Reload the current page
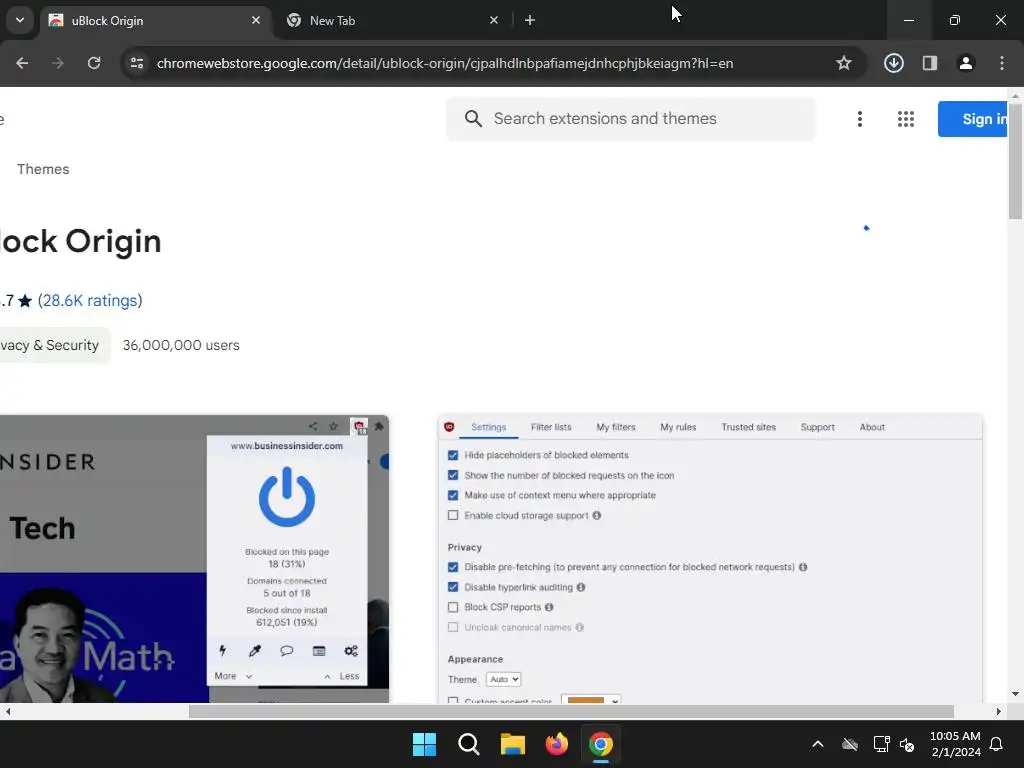The width and height of the screenshot is (1024, 768). [94, 63]
